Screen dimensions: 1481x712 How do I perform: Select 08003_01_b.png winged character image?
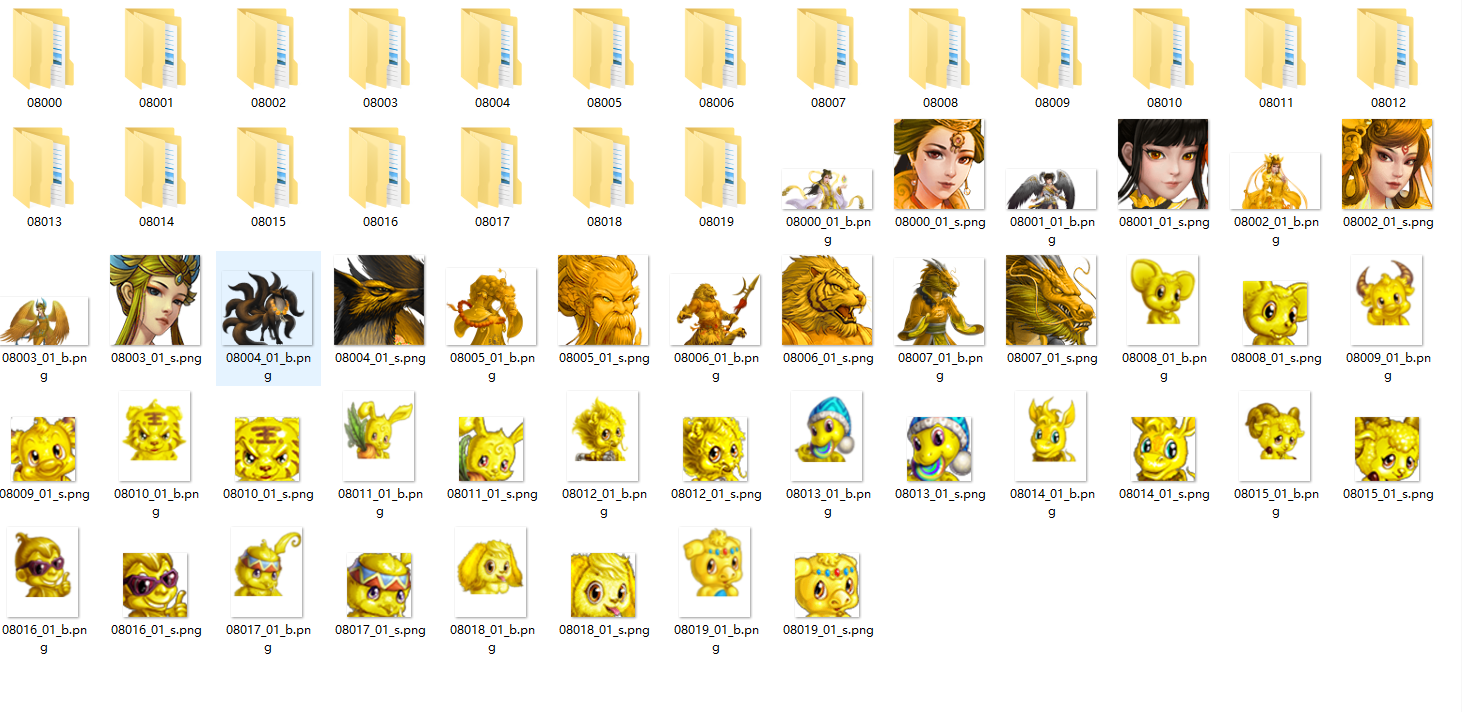(x=44, y=321)
